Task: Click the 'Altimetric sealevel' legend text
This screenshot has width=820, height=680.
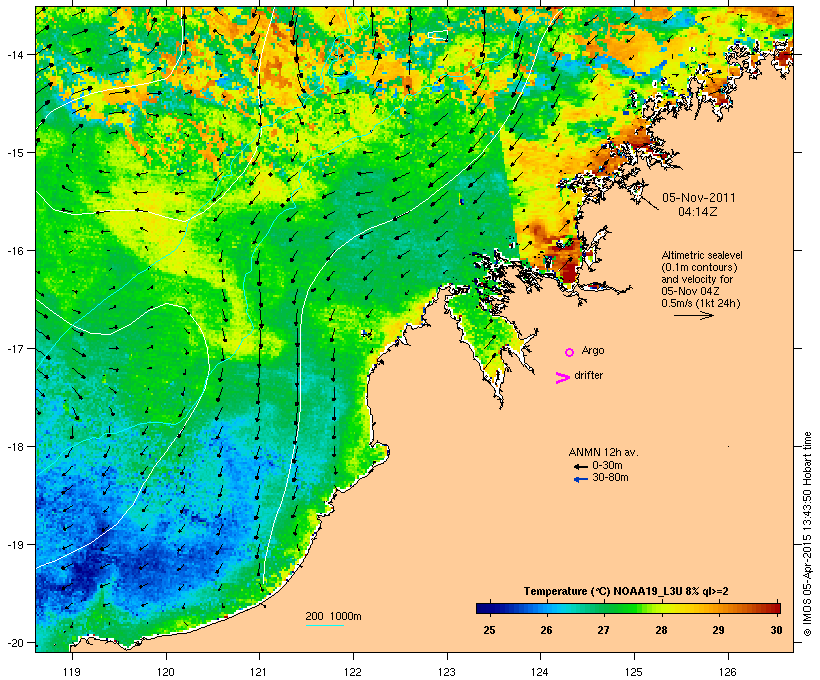Action: coord(702,255)
